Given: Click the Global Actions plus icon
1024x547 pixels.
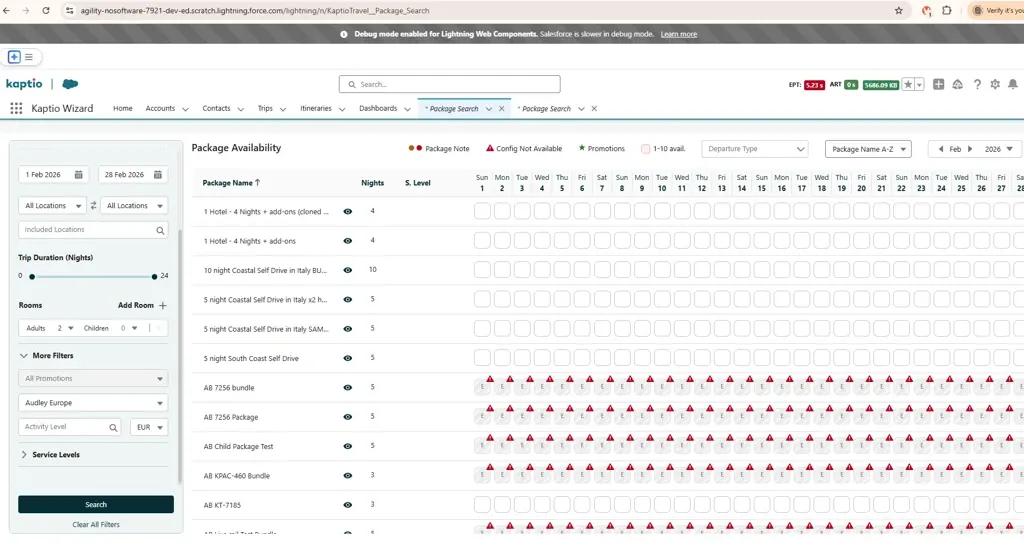Looking at the screenshot, I should click(938, 85).
